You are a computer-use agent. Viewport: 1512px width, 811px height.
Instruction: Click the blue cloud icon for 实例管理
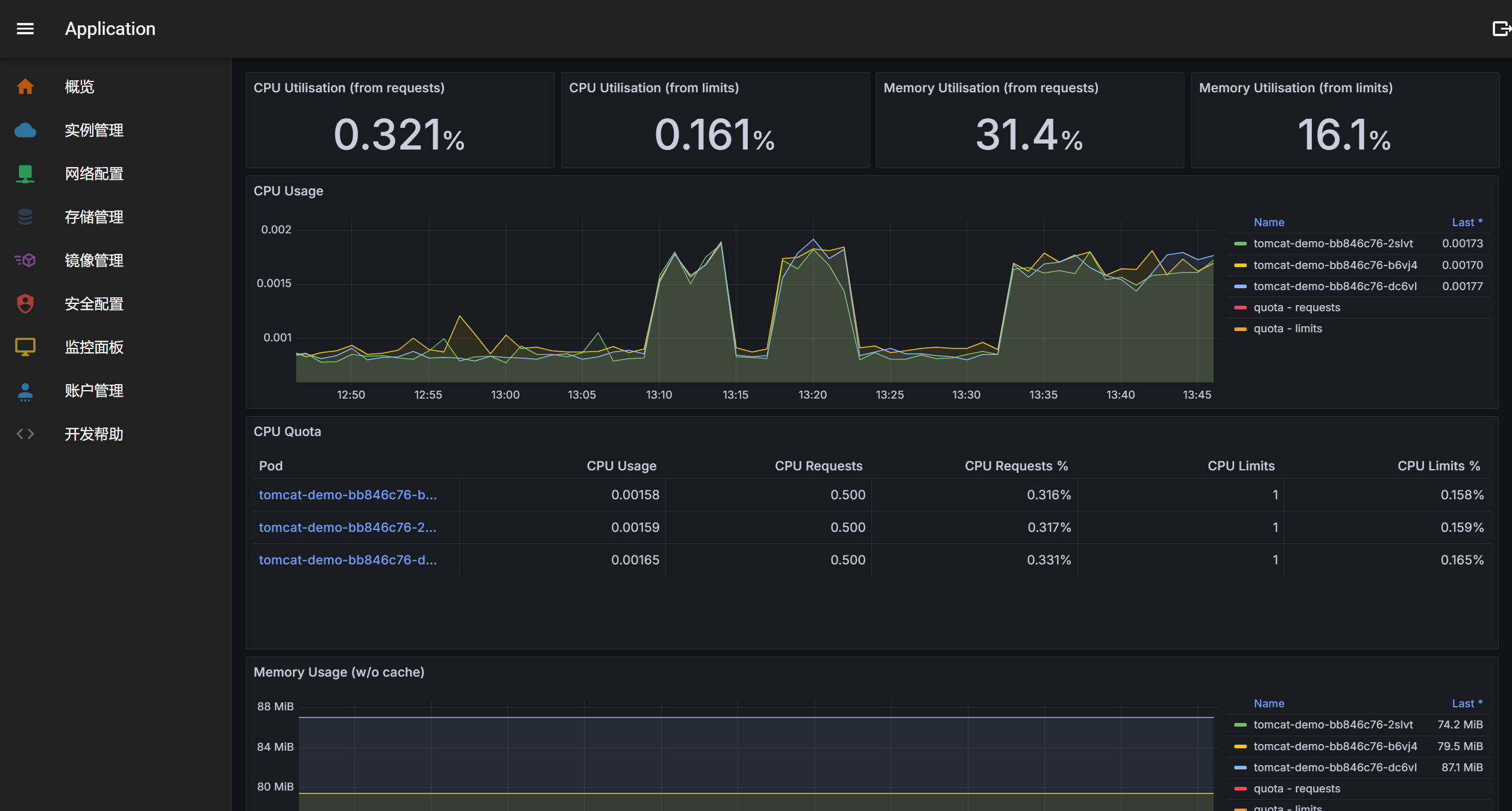coord(25,130)
